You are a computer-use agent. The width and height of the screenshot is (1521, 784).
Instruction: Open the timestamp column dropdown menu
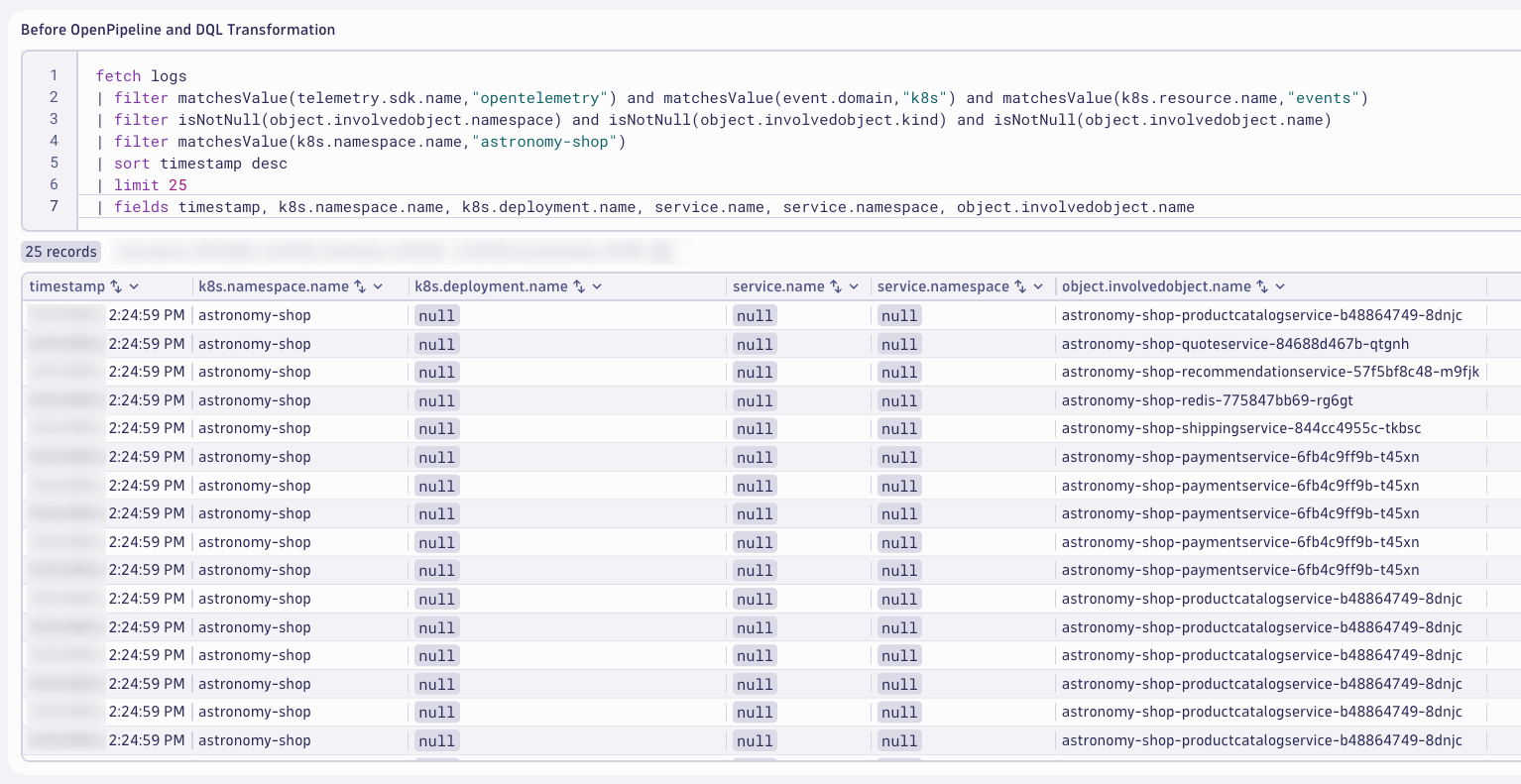click(135, 286)
